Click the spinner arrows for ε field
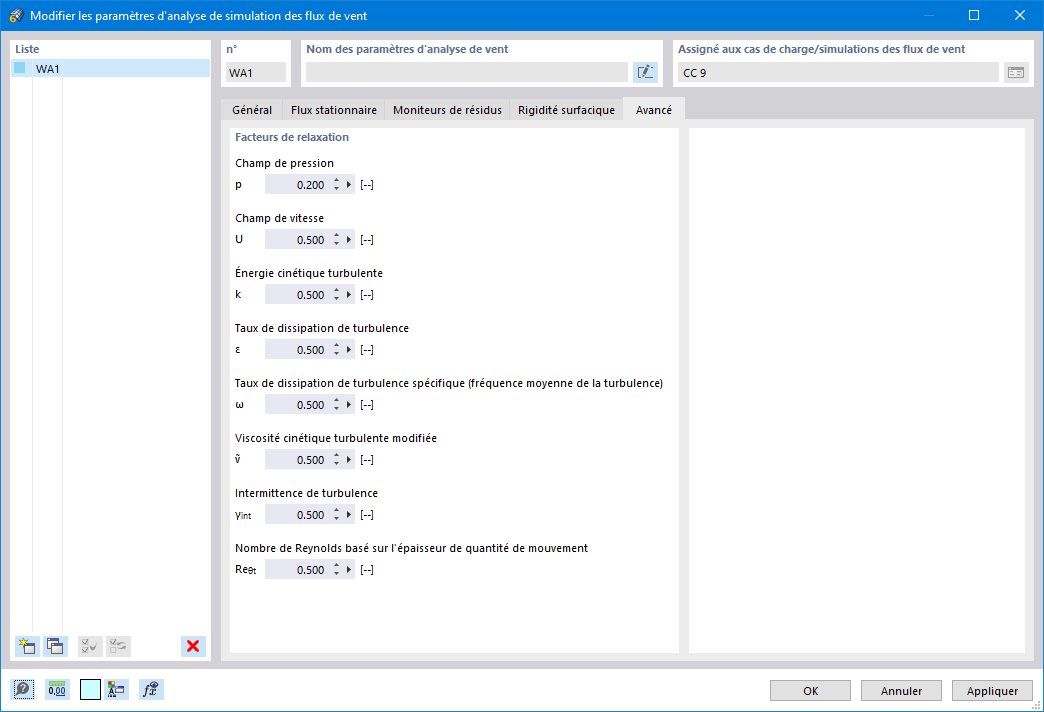 tap(337, 350)
